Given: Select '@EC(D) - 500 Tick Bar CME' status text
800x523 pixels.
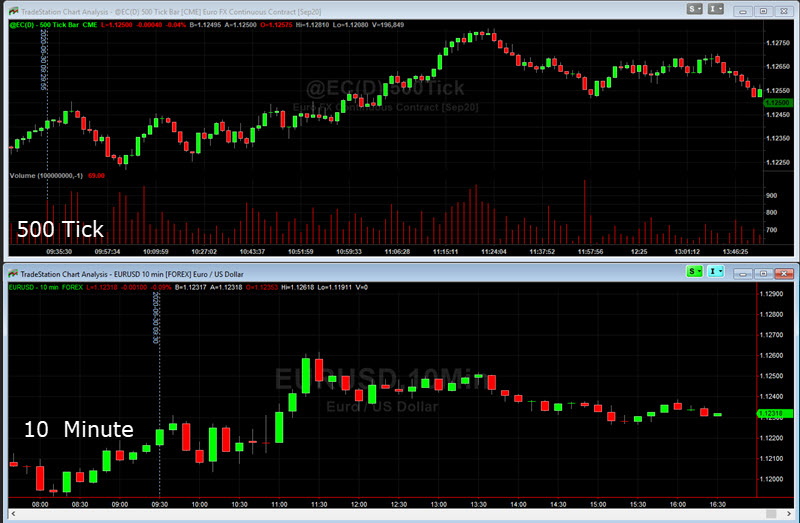Looking at the screenshot, I should coord(53,24).
